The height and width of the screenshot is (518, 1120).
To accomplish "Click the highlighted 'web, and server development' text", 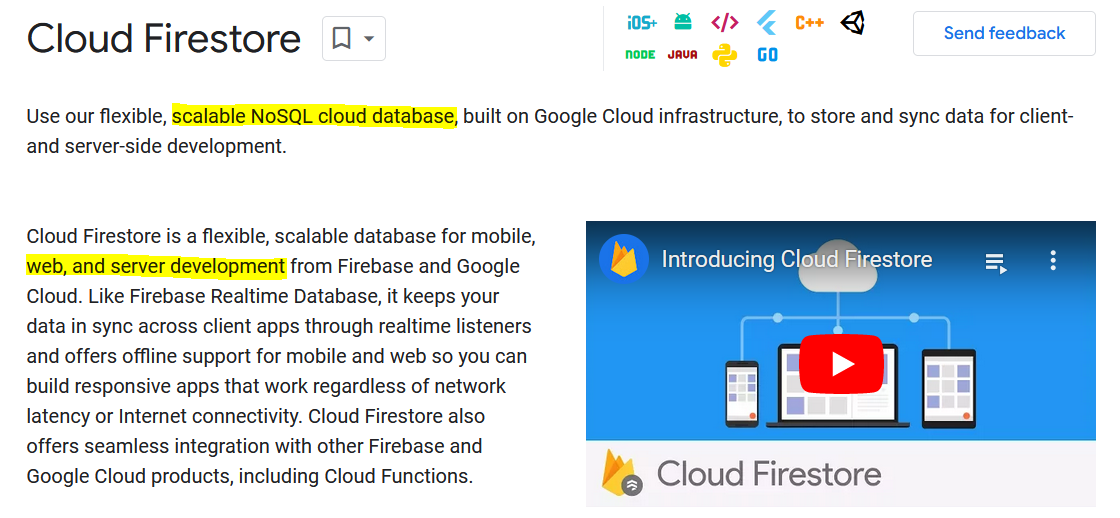I will tap(156, 267).
